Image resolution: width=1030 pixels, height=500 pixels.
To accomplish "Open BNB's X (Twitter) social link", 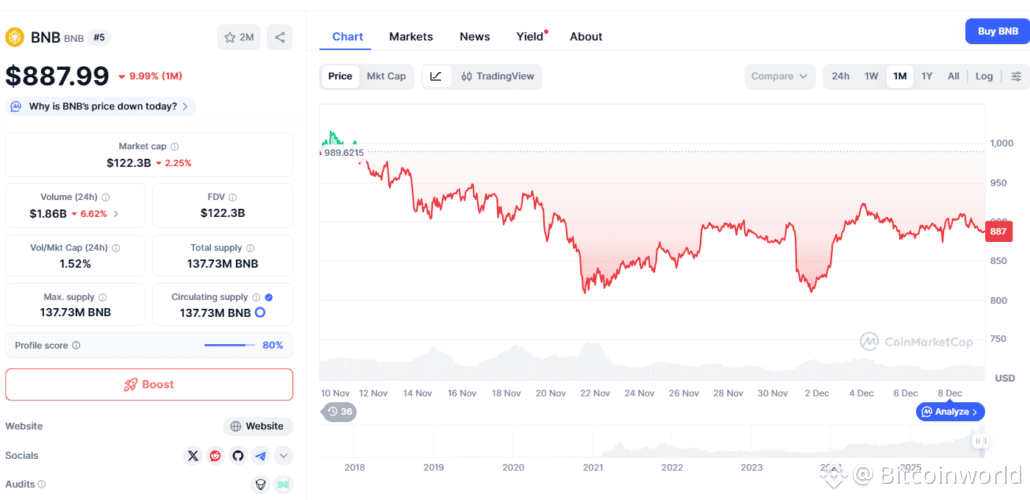I will tap(193, 455).
